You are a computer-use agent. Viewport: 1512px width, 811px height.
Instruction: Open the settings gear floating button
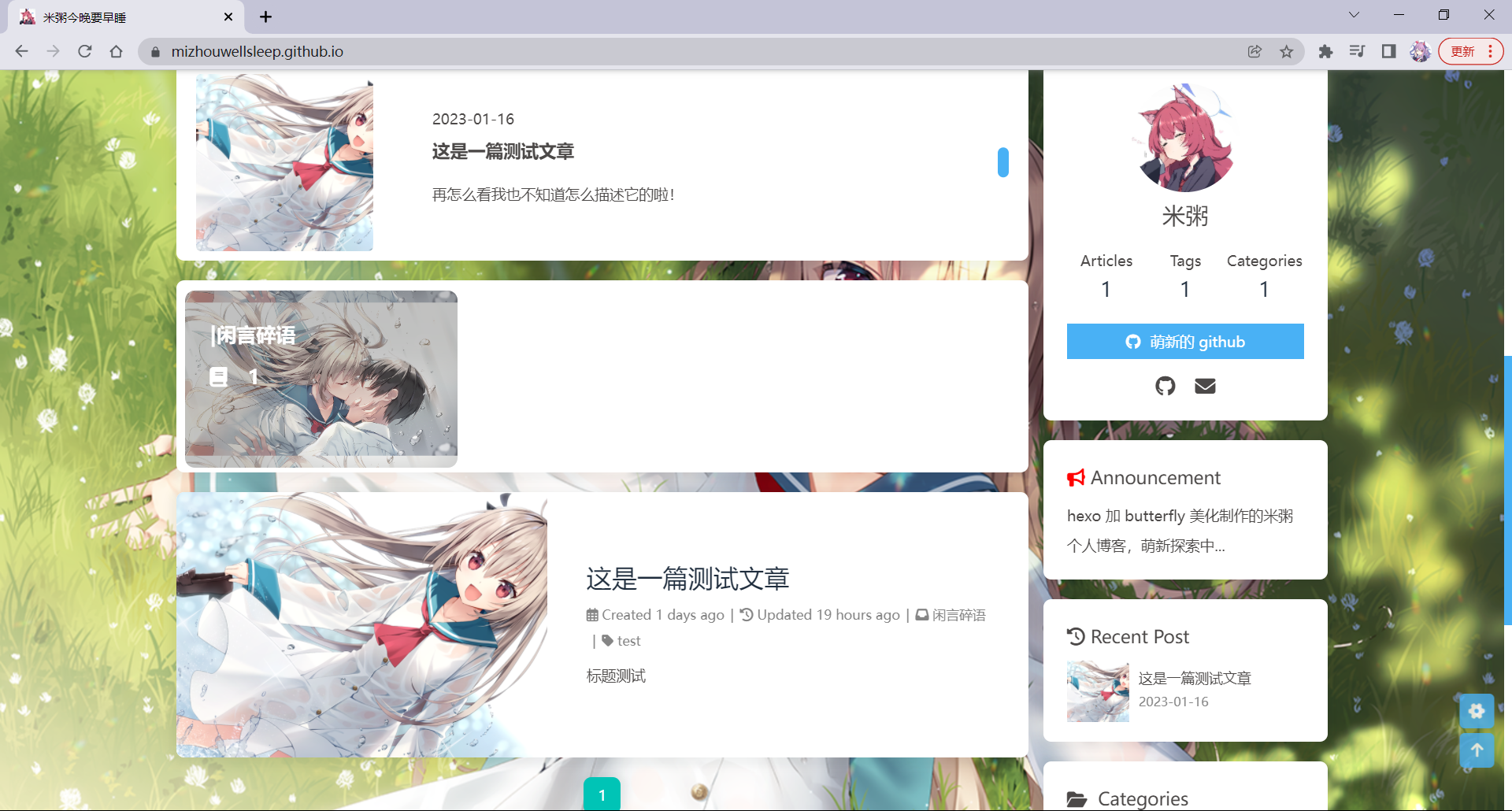(x=1477, y=711)
